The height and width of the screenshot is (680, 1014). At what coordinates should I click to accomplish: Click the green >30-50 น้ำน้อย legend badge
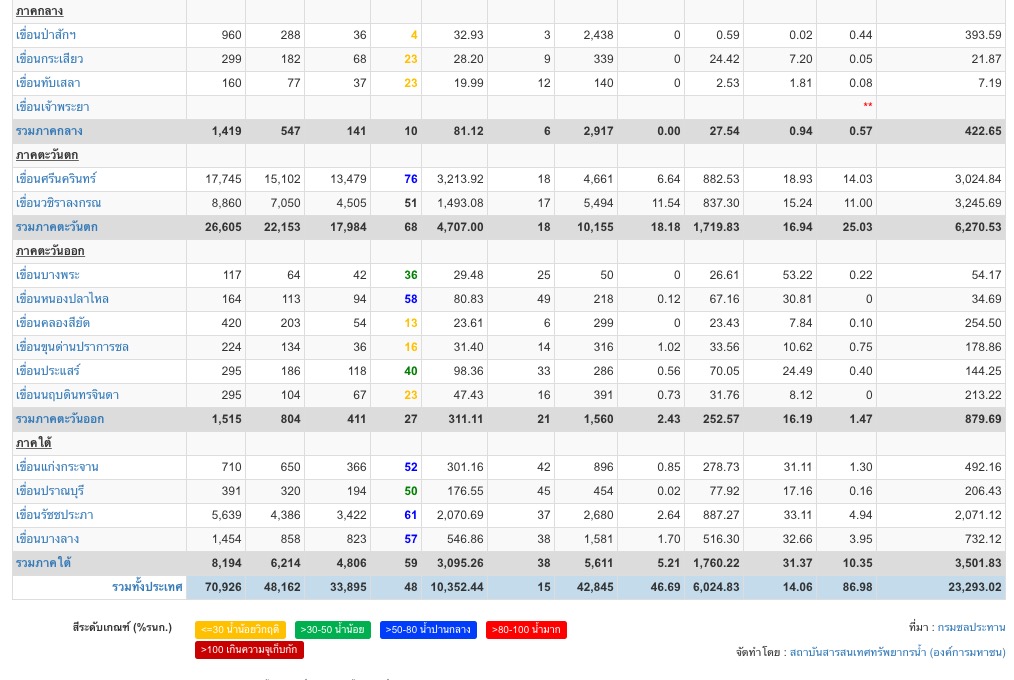point(332,630)
